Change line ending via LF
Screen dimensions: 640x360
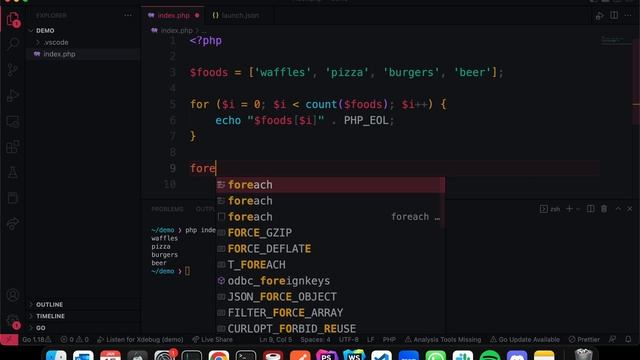click(x=370, y=340)
